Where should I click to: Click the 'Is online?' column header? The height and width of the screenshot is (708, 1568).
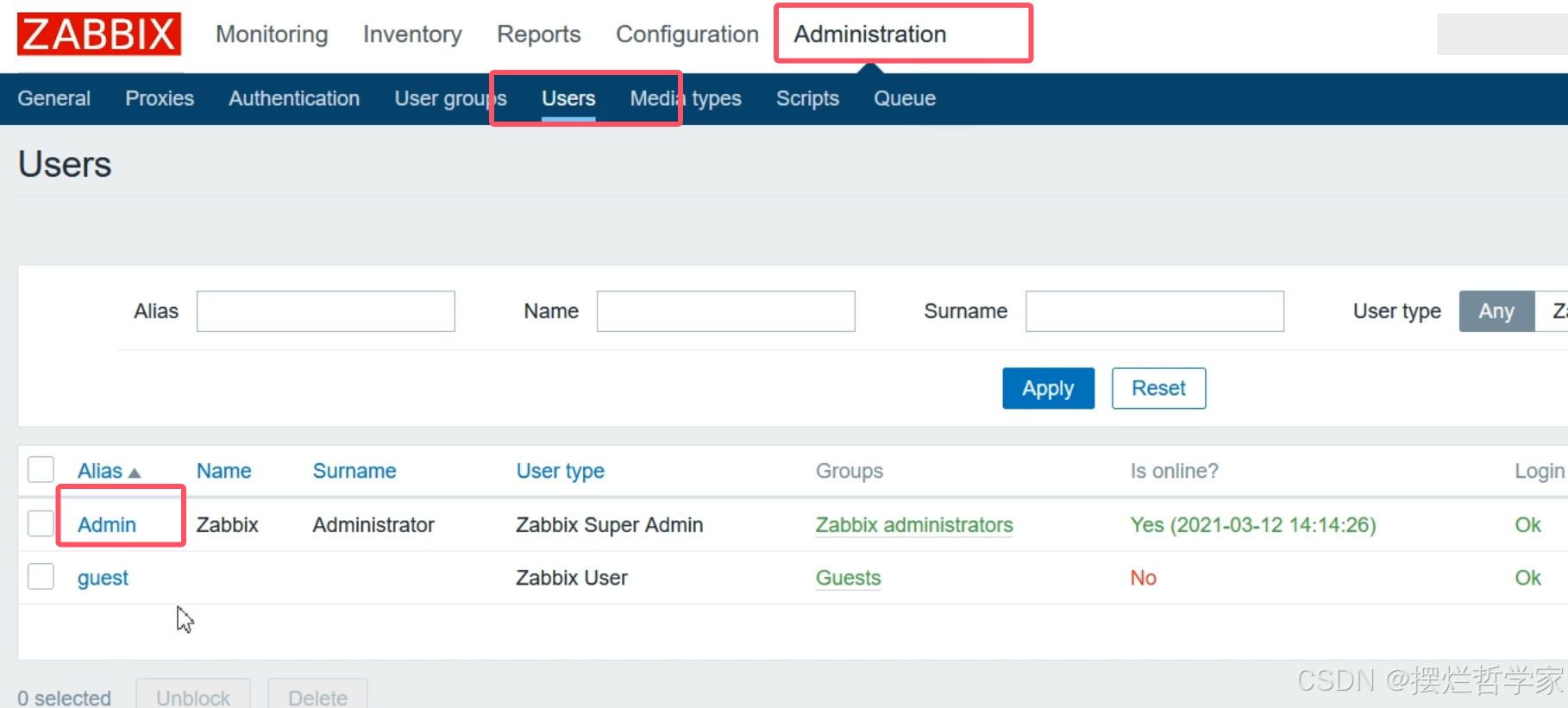point(1175,471)
